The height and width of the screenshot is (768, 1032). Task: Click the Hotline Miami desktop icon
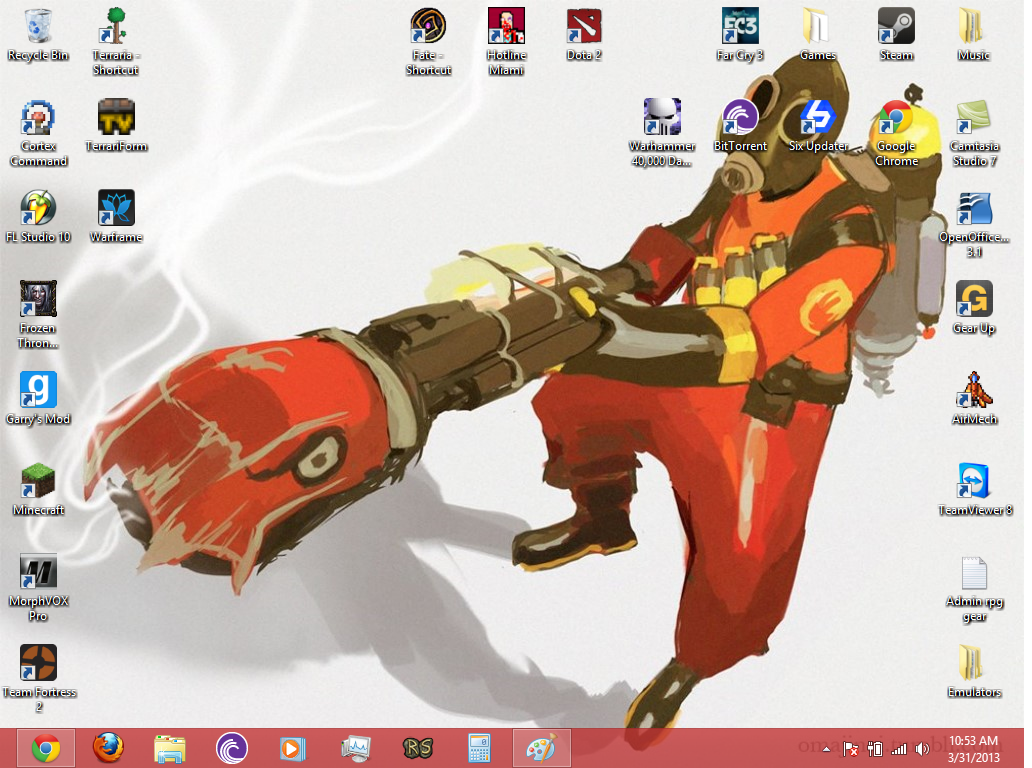(x=506, y=41)
